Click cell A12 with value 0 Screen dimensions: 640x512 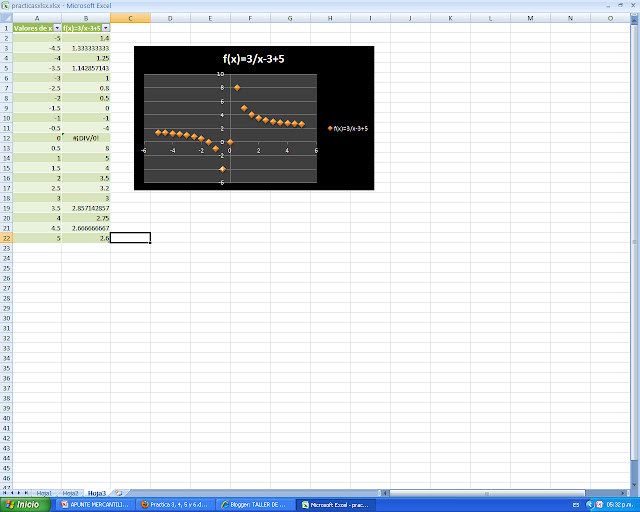tap(37, 138)
